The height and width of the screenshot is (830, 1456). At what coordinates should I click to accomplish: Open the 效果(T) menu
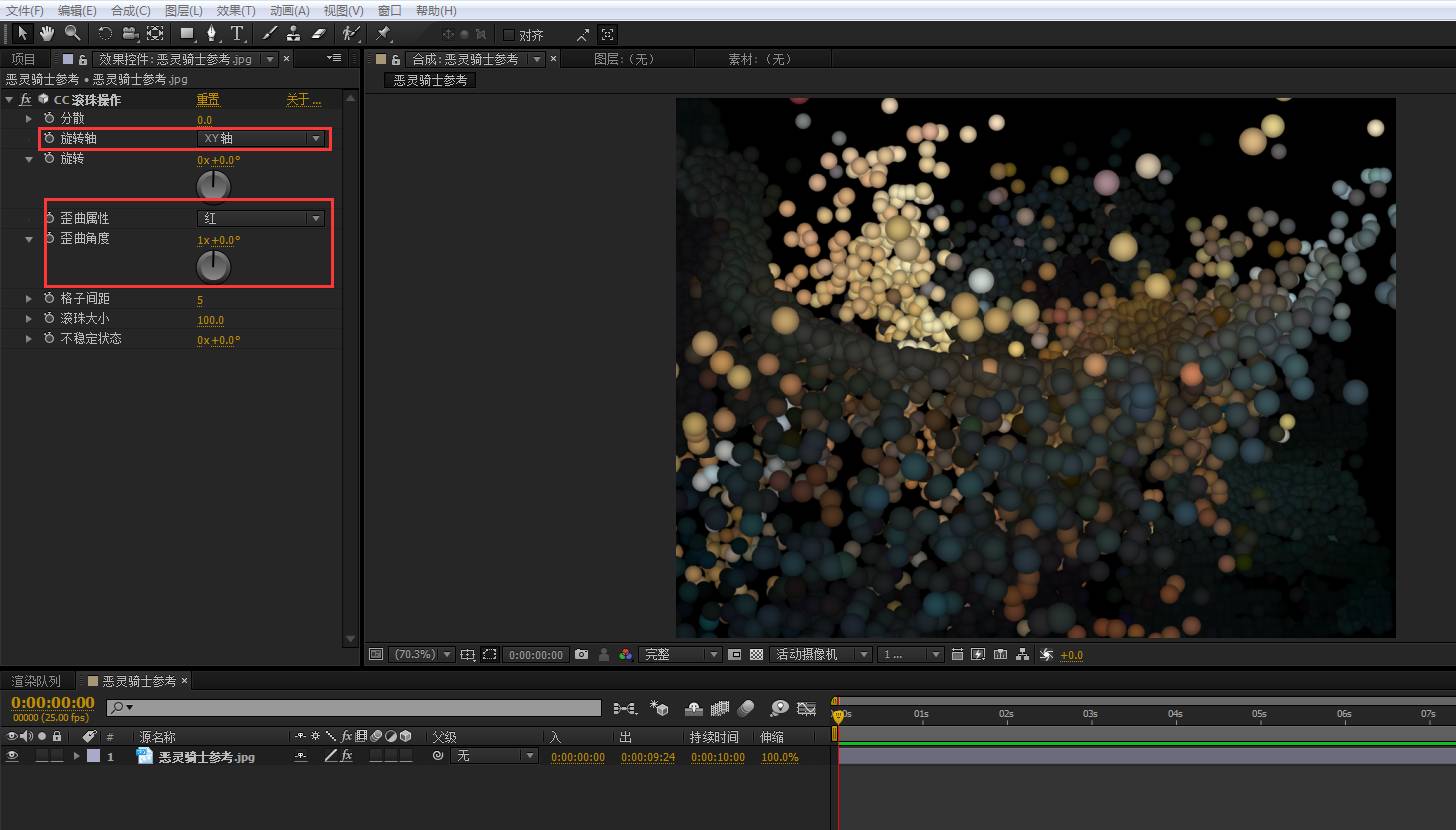coord(235,10)
